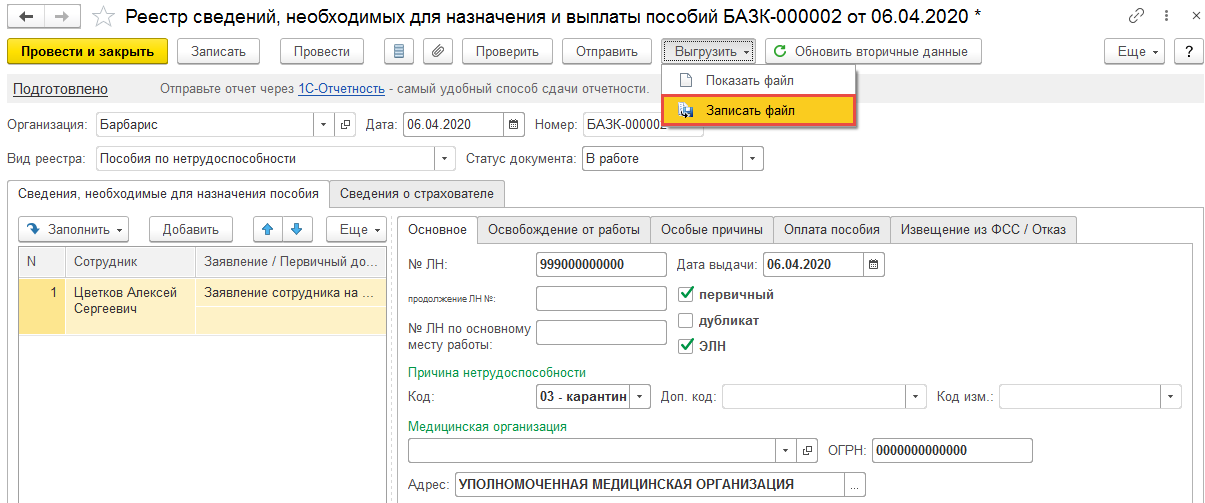
Task: Move row down with blue arrow
Action: (x=295, y=229)
